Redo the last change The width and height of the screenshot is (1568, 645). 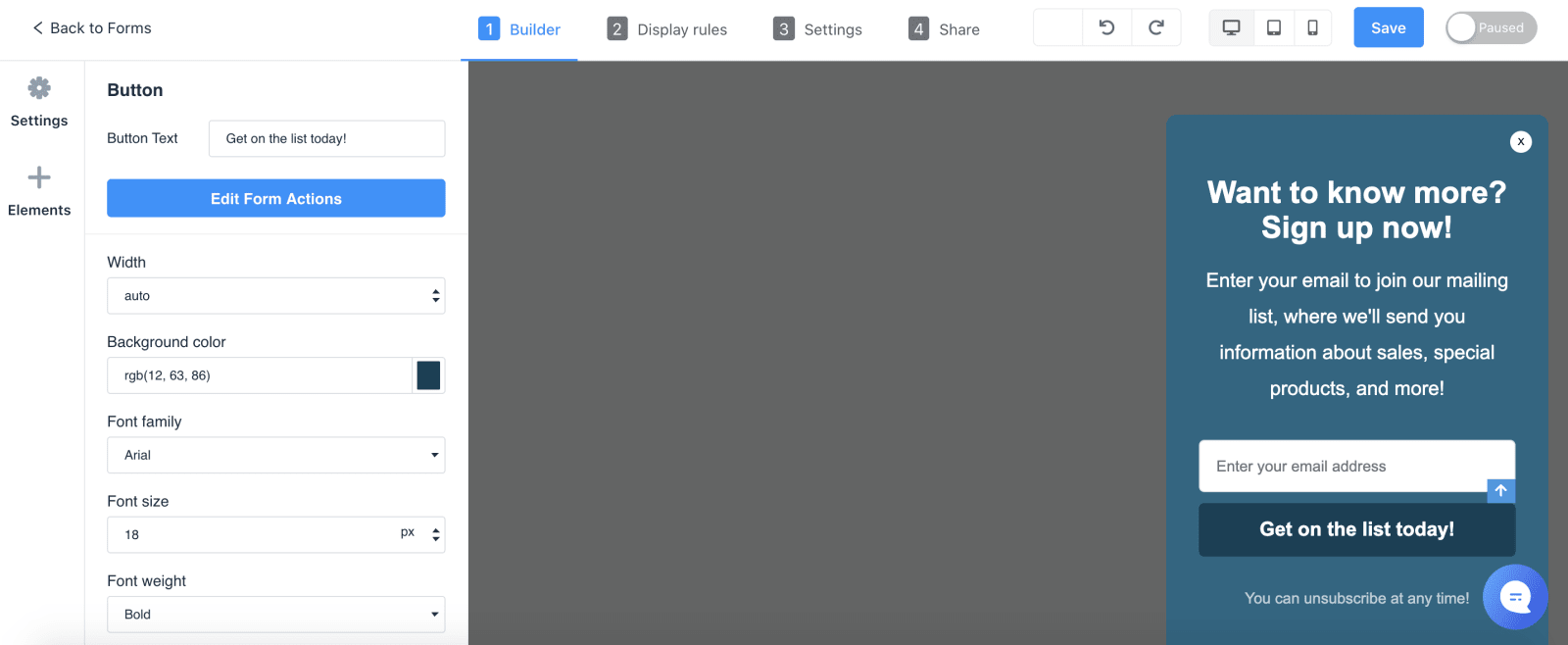click(1156, 27)
